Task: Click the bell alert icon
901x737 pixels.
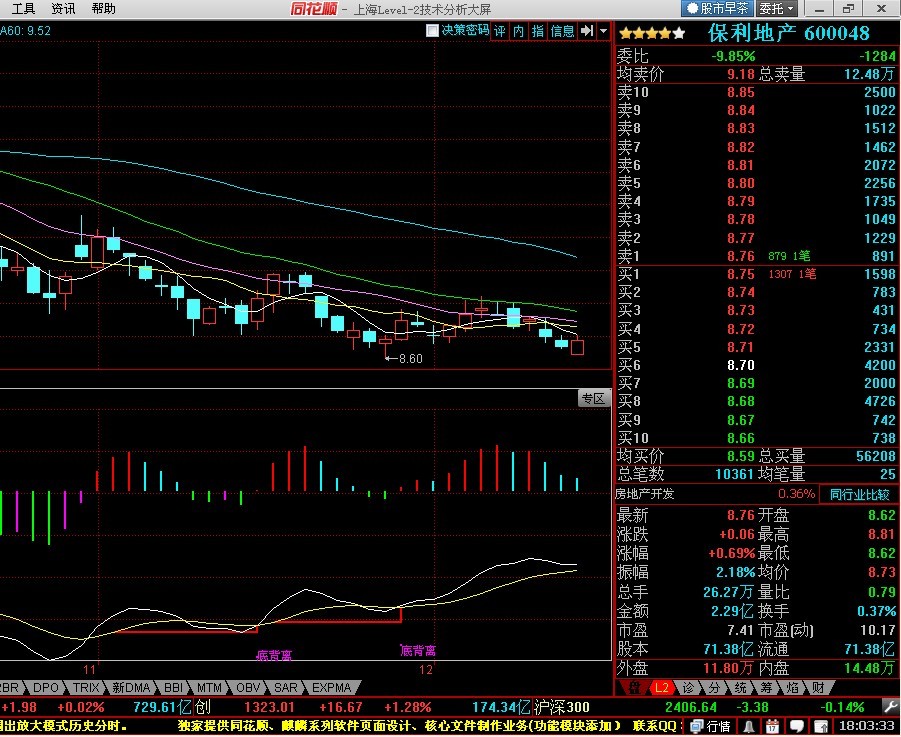Action: point(749,727)
